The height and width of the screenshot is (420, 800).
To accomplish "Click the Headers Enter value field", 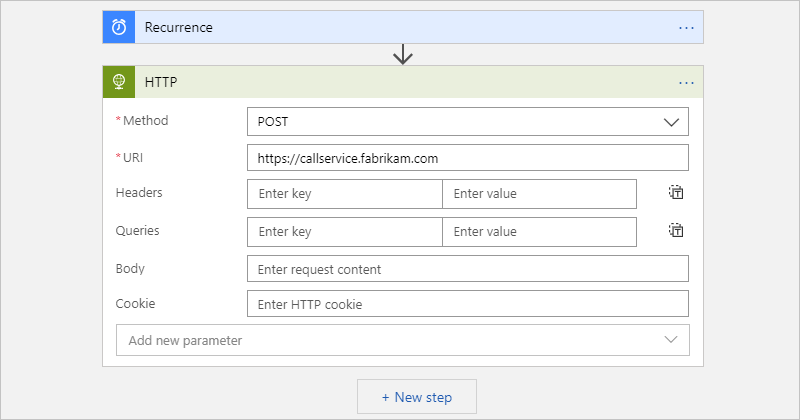I will tap(539, 193).
